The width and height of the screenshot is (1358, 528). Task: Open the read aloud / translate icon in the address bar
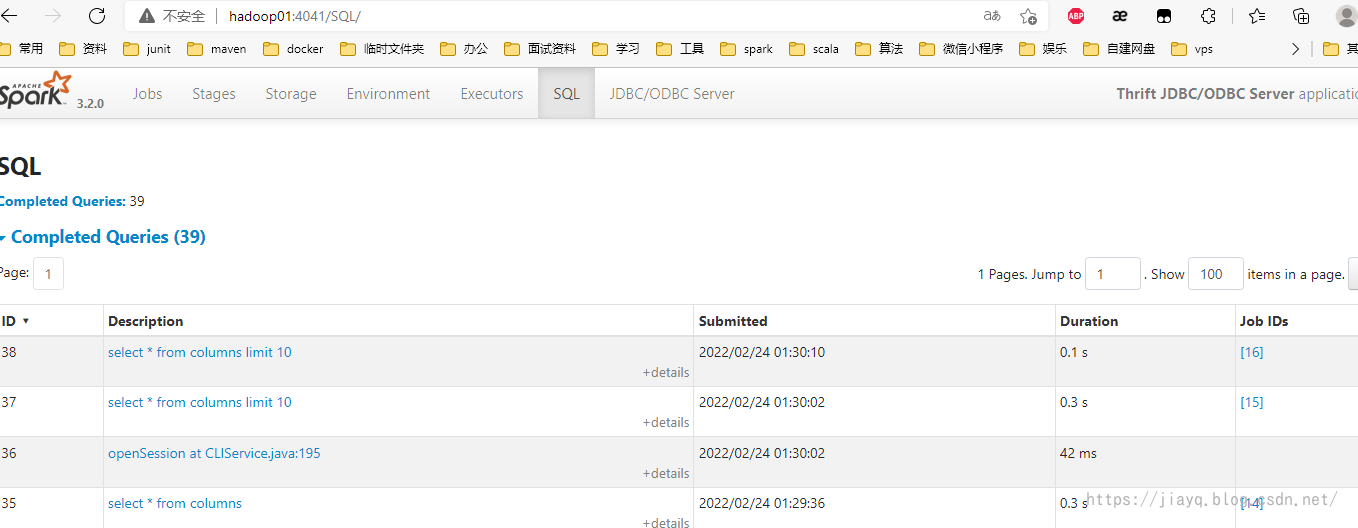click(992, 16)
